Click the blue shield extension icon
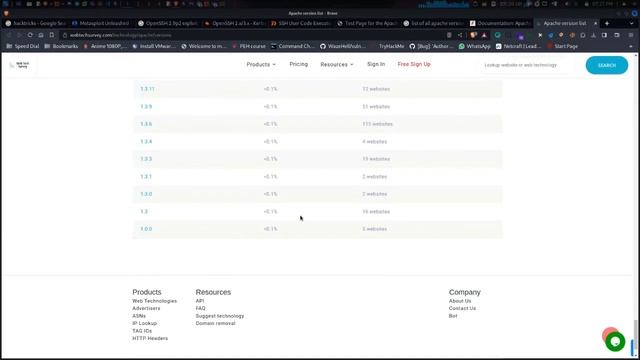 pyautogui.click(x=551, y=36)
